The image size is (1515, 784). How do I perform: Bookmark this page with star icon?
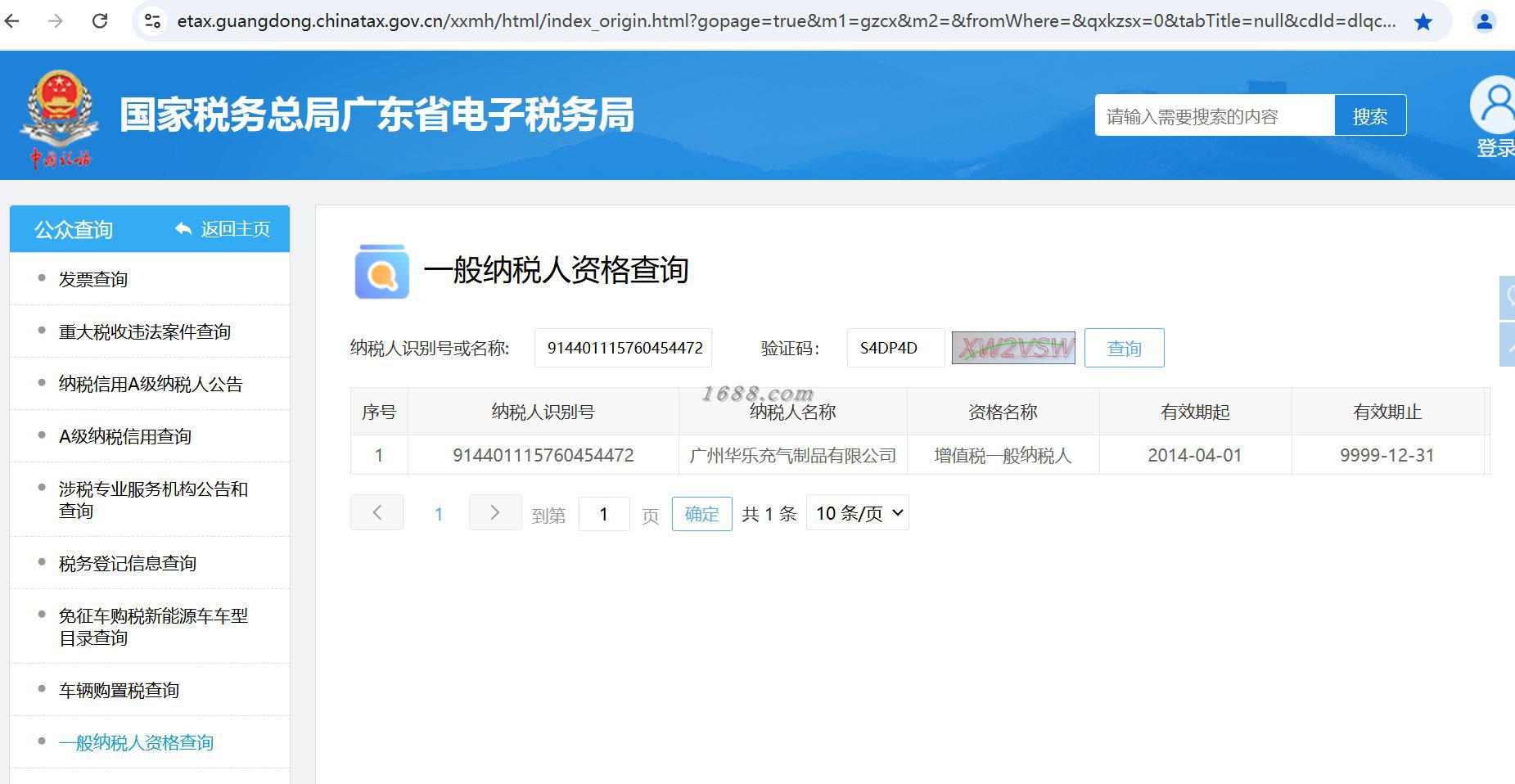coord(1423,21)
